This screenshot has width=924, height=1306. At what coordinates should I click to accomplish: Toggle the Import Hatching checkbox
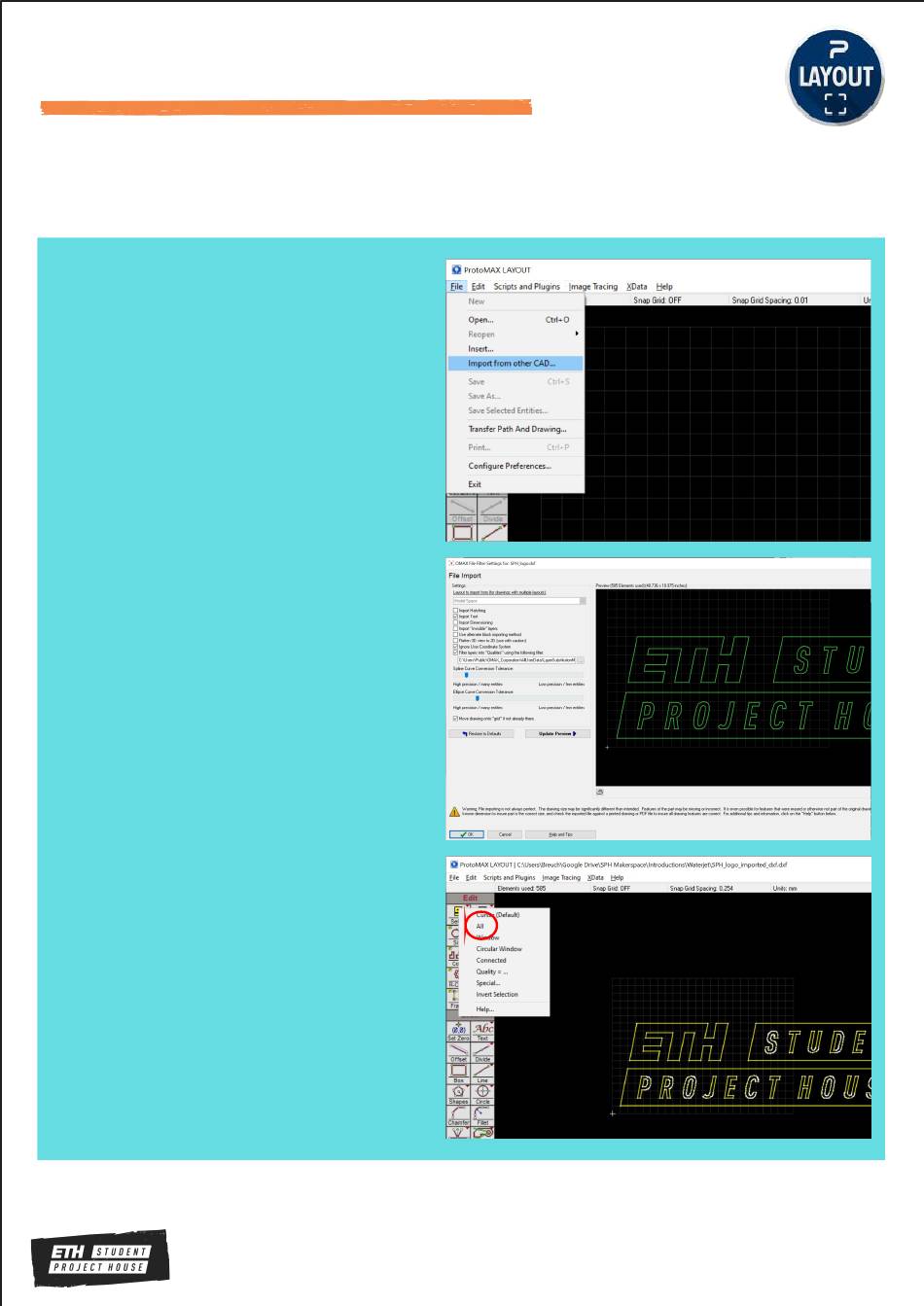[455, 611]
